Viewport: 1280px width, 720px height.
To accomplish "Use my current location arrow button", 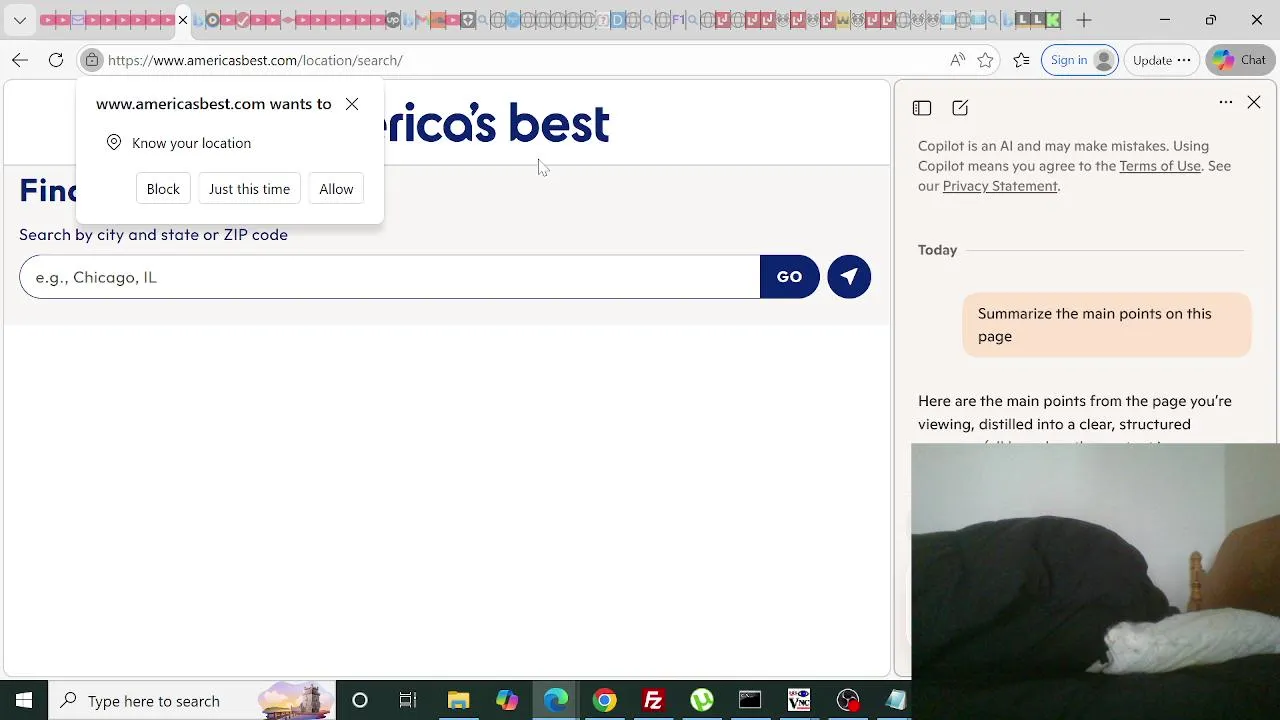I will click(849, 277).
